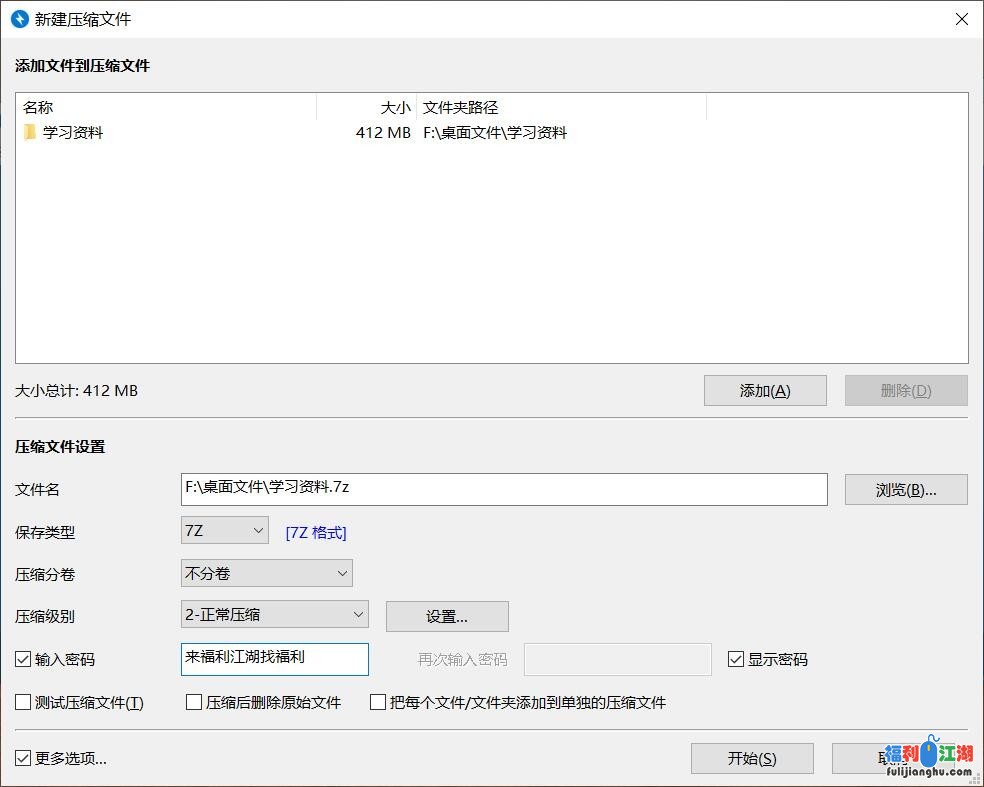Click the 添加 button
Viewport: 984px width, 787px height.
point(765,390)
